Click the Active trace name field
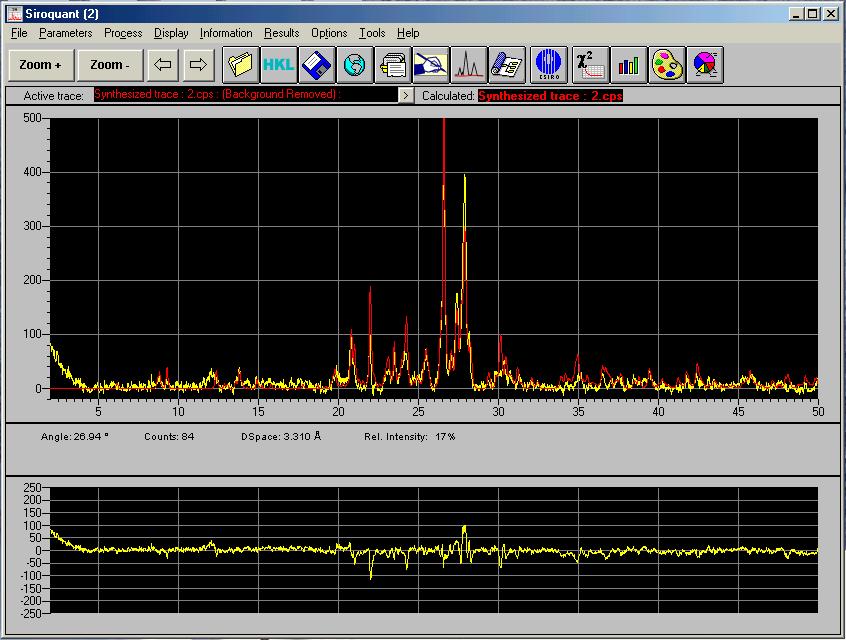This screenshot has height=640, width=846. coord(244,95)
